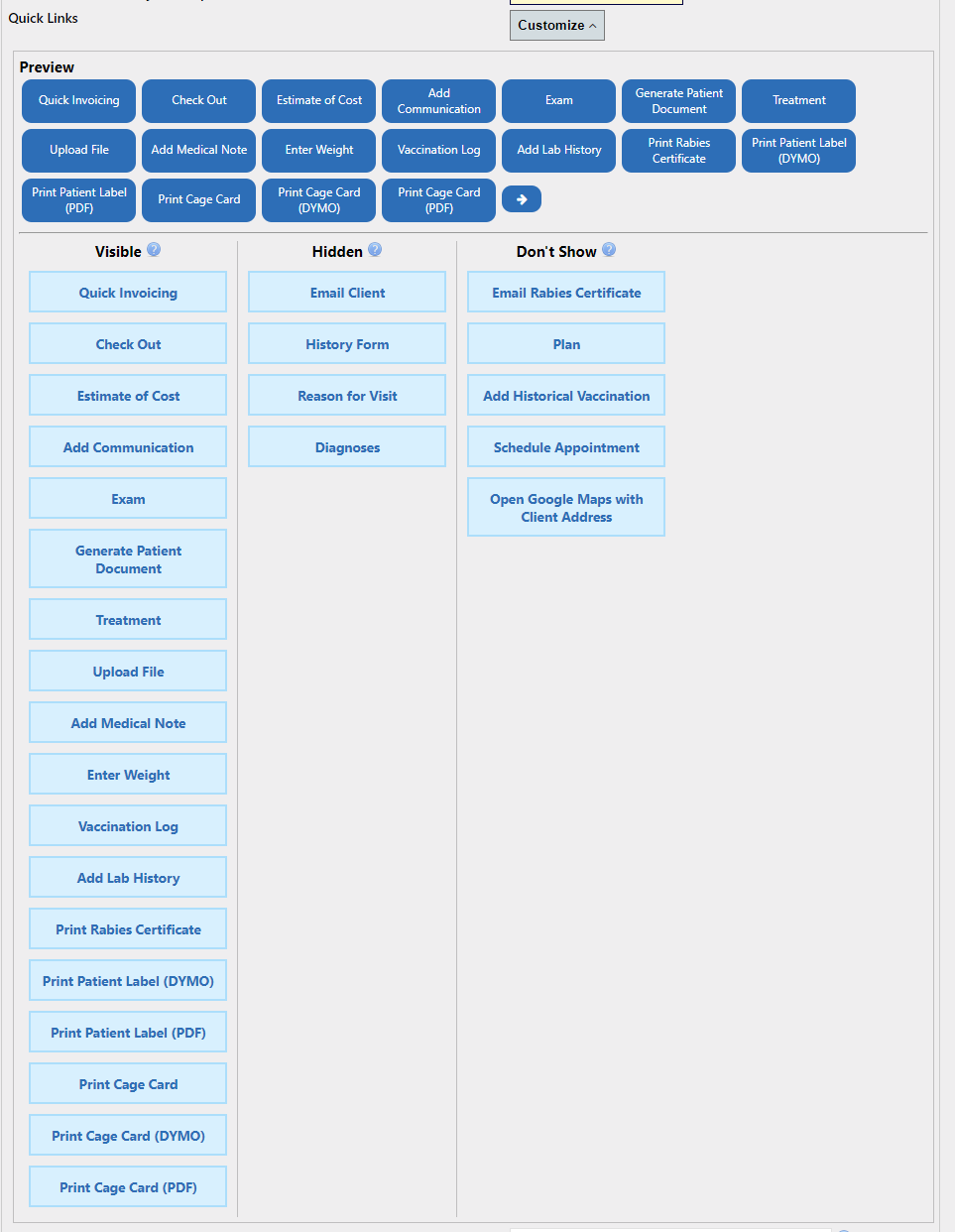955x1232 pixels.
Task: Select Diagnoses in Hidden list
Action: click(x=347, y=447)
